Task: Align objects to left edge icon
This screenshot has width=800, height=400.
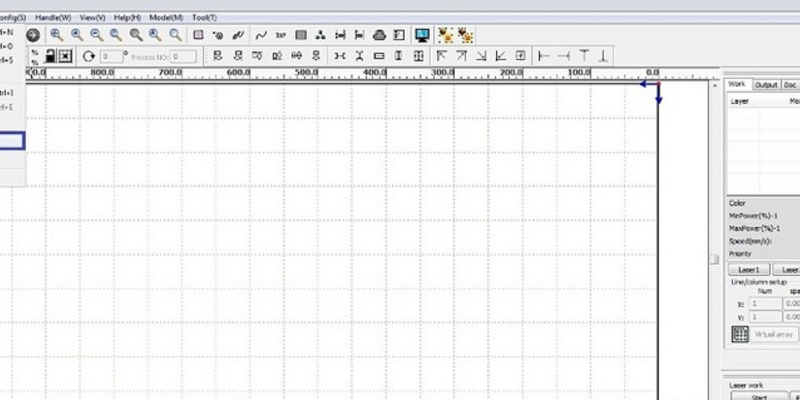Action: coord(218,57)
